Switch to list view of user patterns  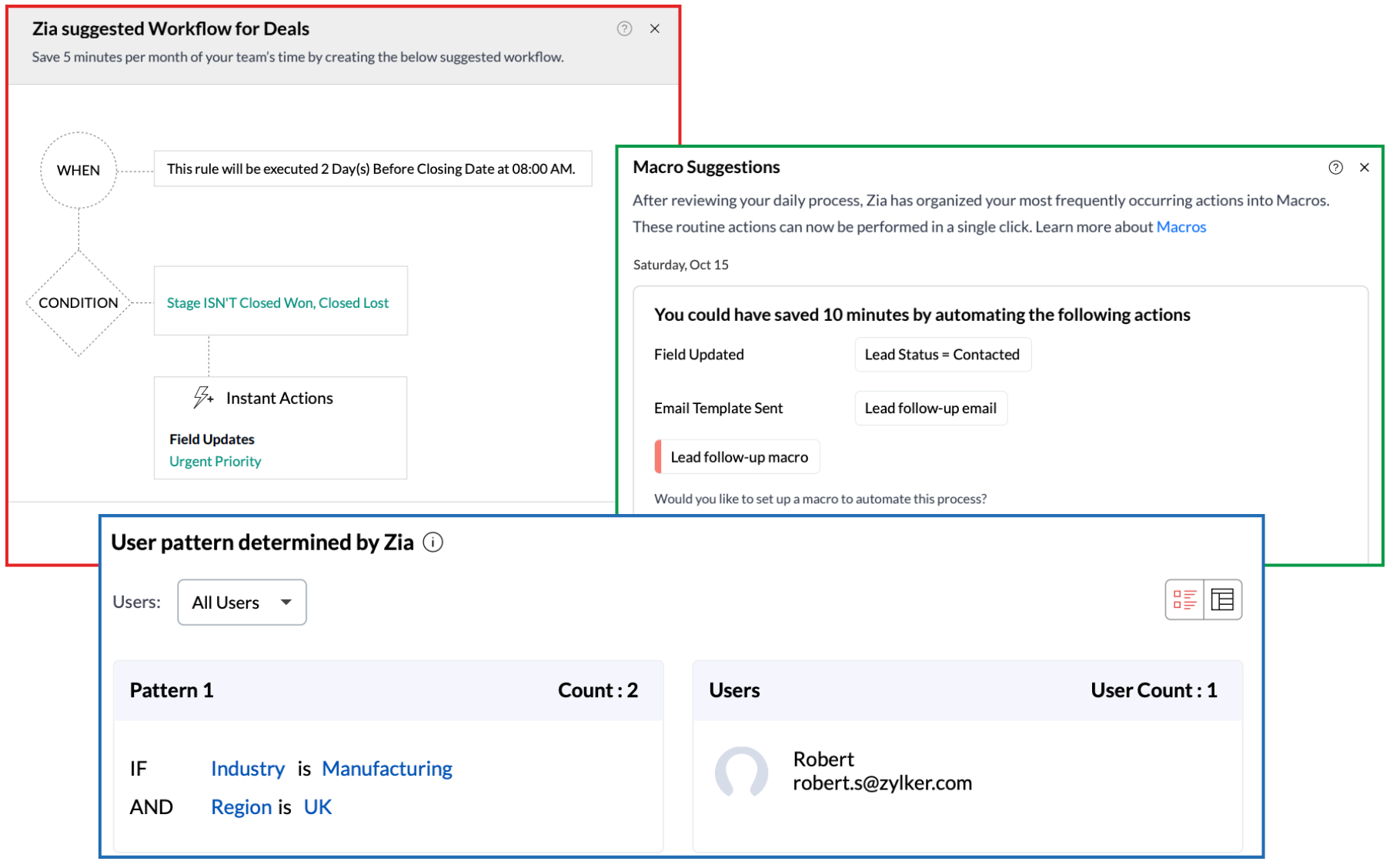[x=1185, y=599]
